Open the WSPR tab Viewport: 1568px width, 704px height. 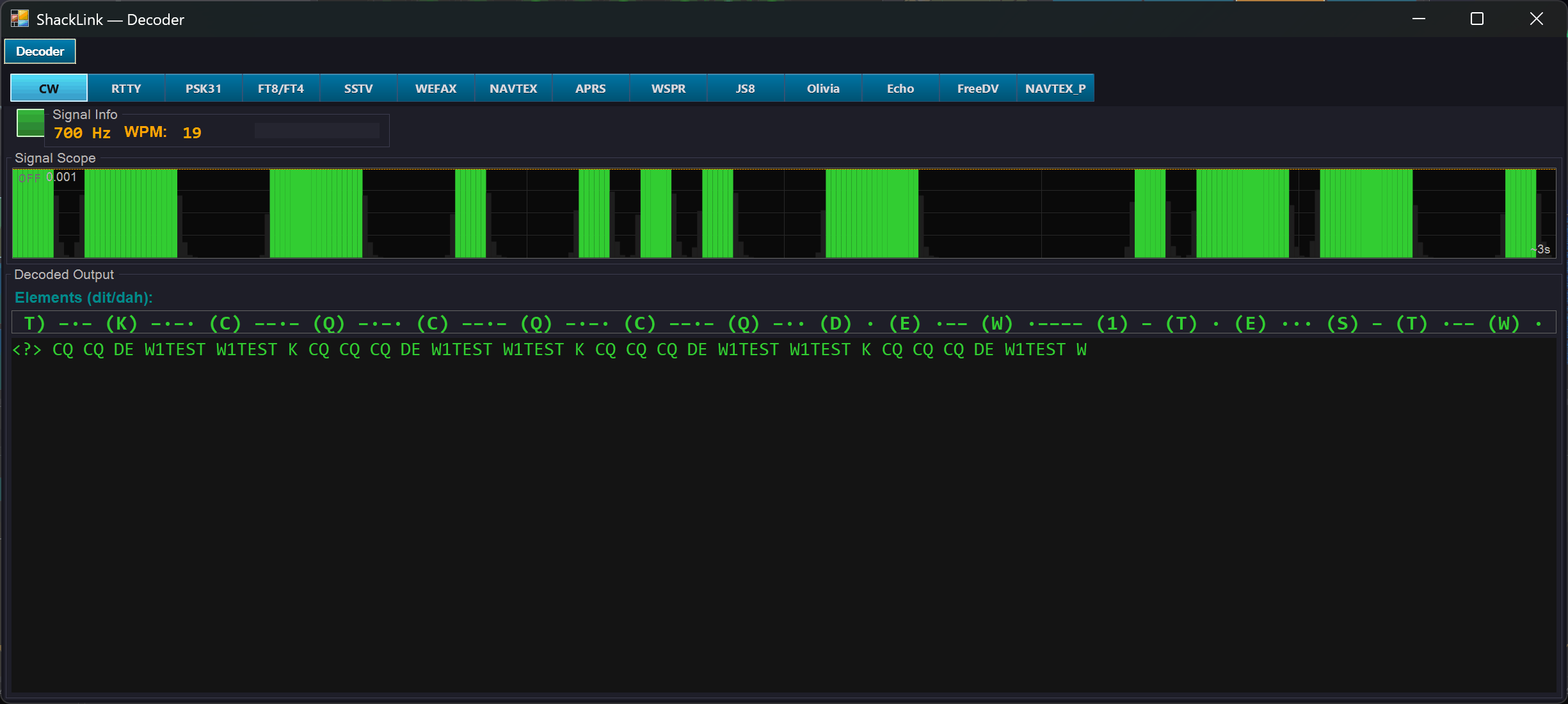click(668, 88)
